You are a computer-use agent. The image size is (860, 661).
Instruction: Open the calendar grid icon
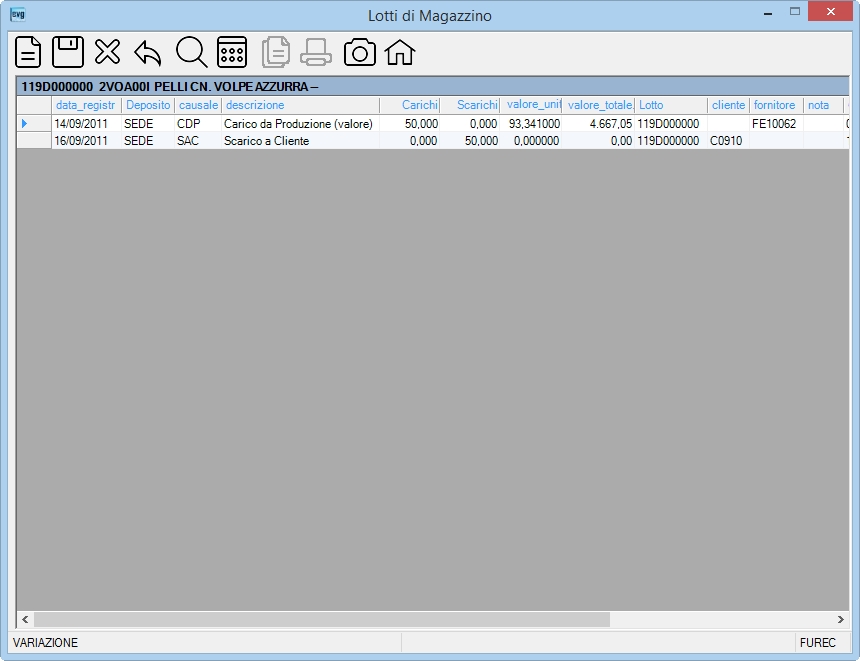[232, 52]
